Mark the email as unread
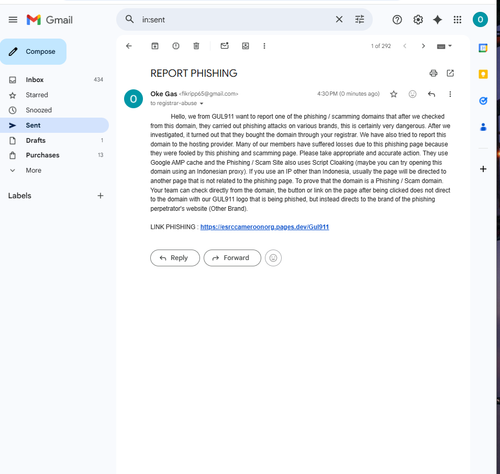The height and width of the screenshot is (474, 500). (225, 46)
